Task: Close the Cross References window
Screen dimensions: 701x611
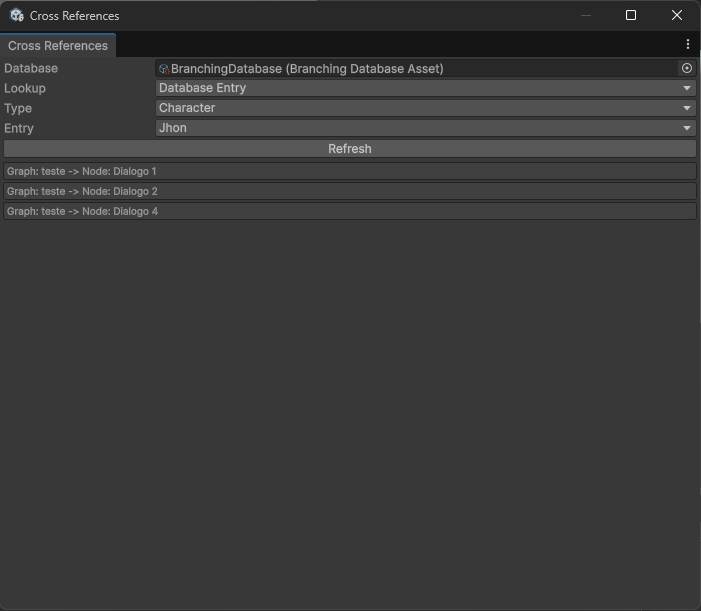Action: 677,15
